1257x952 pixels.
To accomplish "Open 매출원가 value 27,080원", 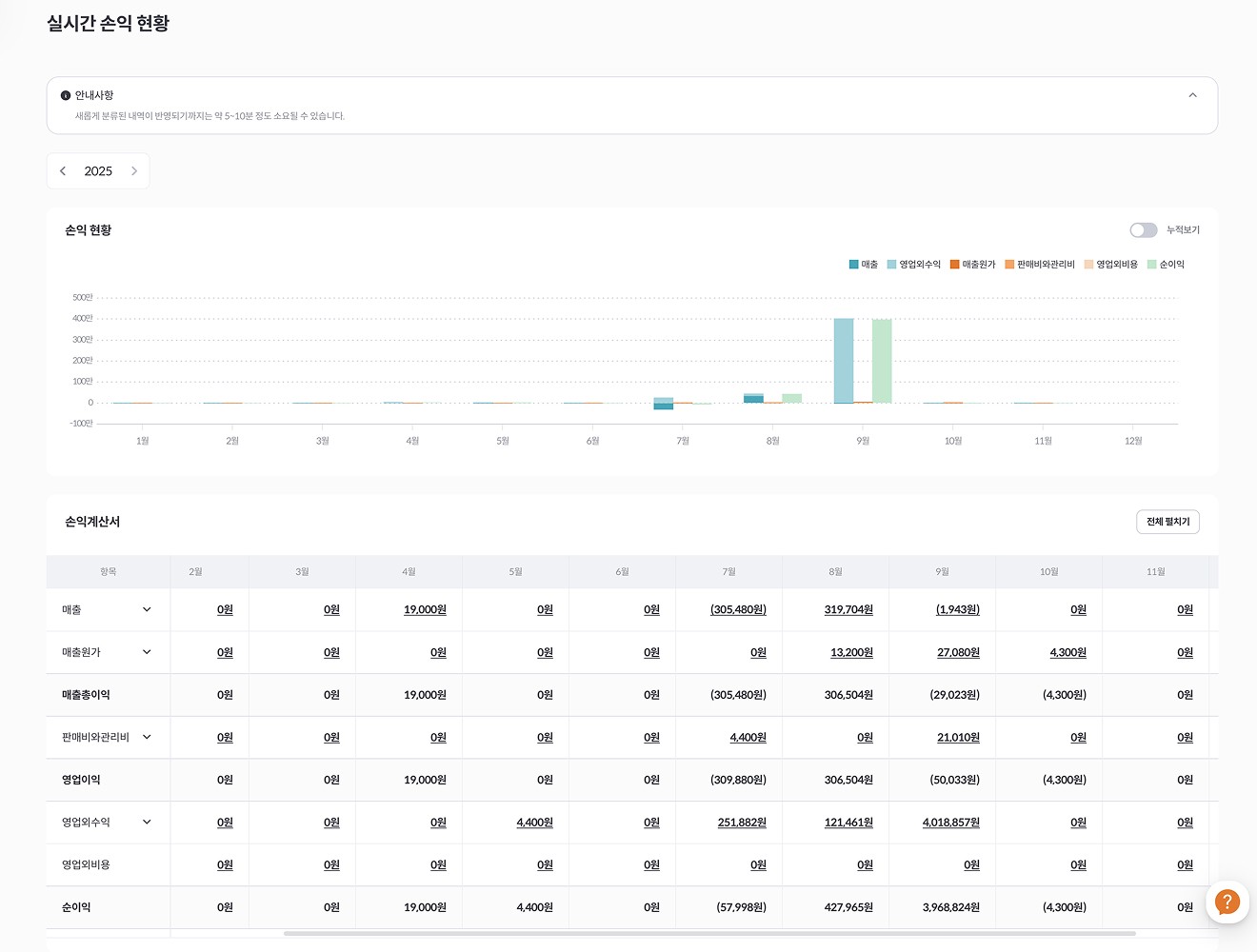I will (x=958, y=652).
